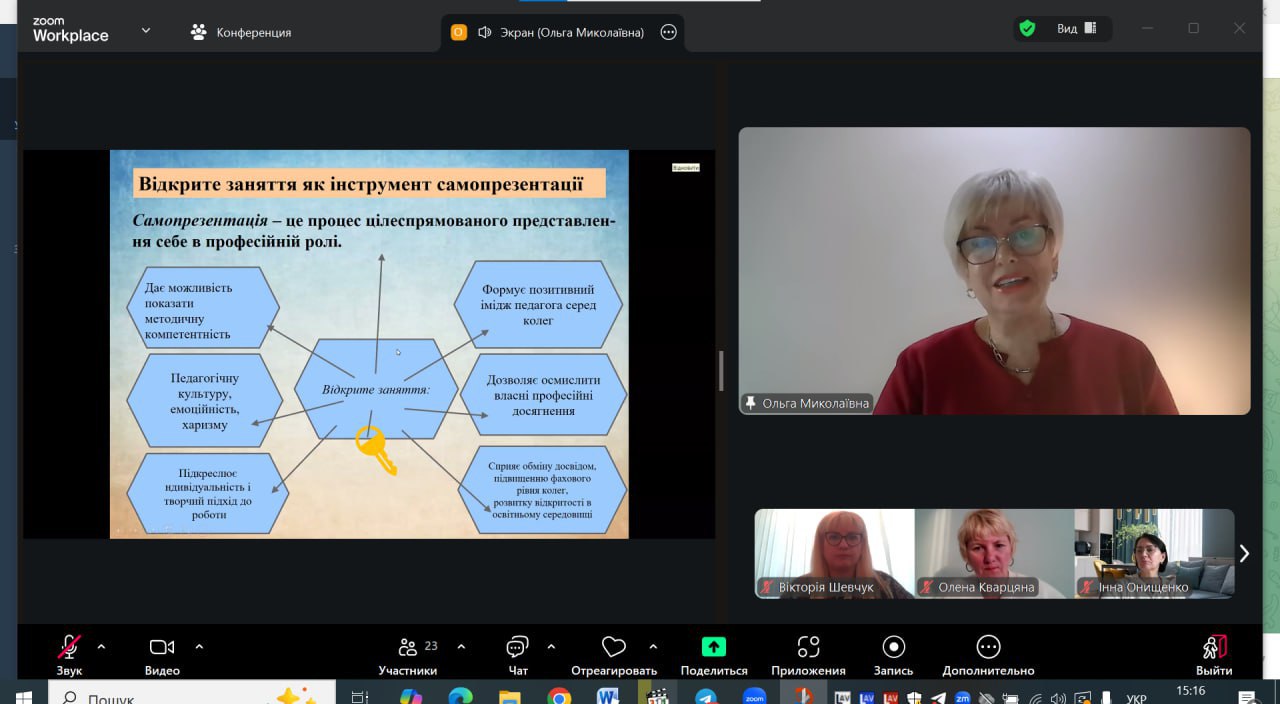
Task: Toggle camera with the Видео button
Action: 162,648
